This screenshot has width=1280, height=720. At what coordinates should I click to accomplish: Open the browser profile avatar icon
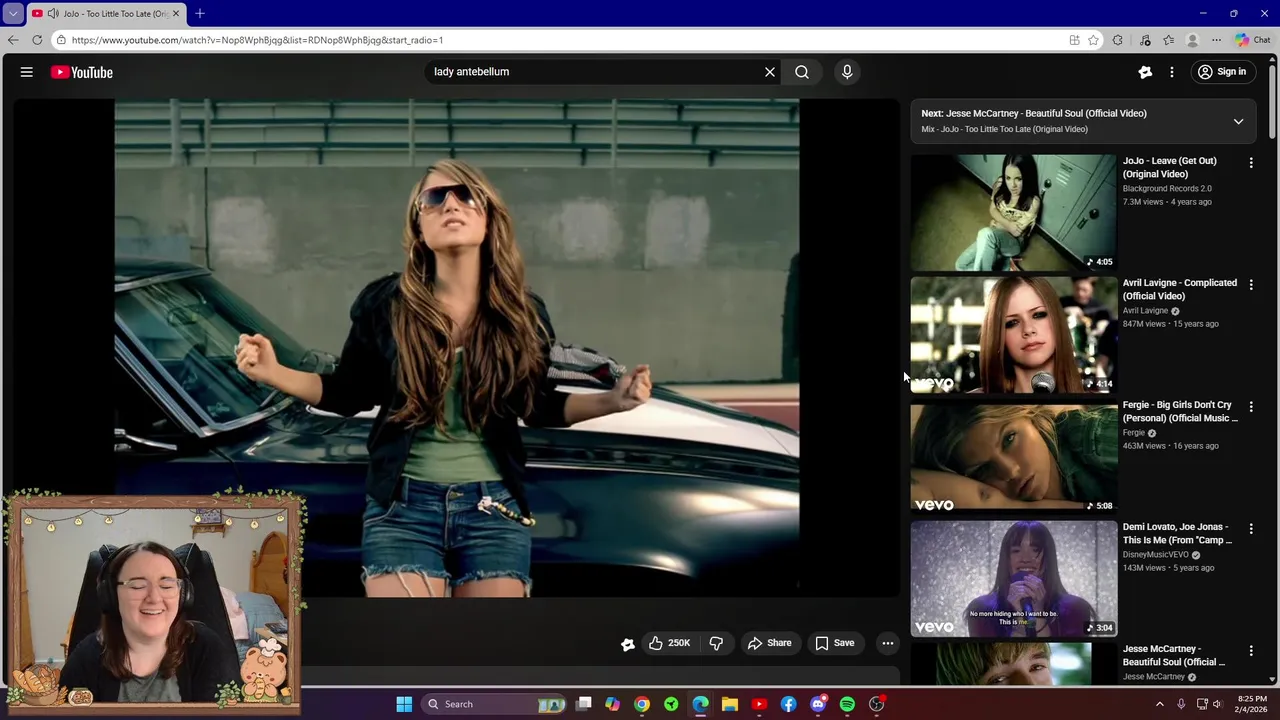pyautogui.click(x=1192, y=40)
